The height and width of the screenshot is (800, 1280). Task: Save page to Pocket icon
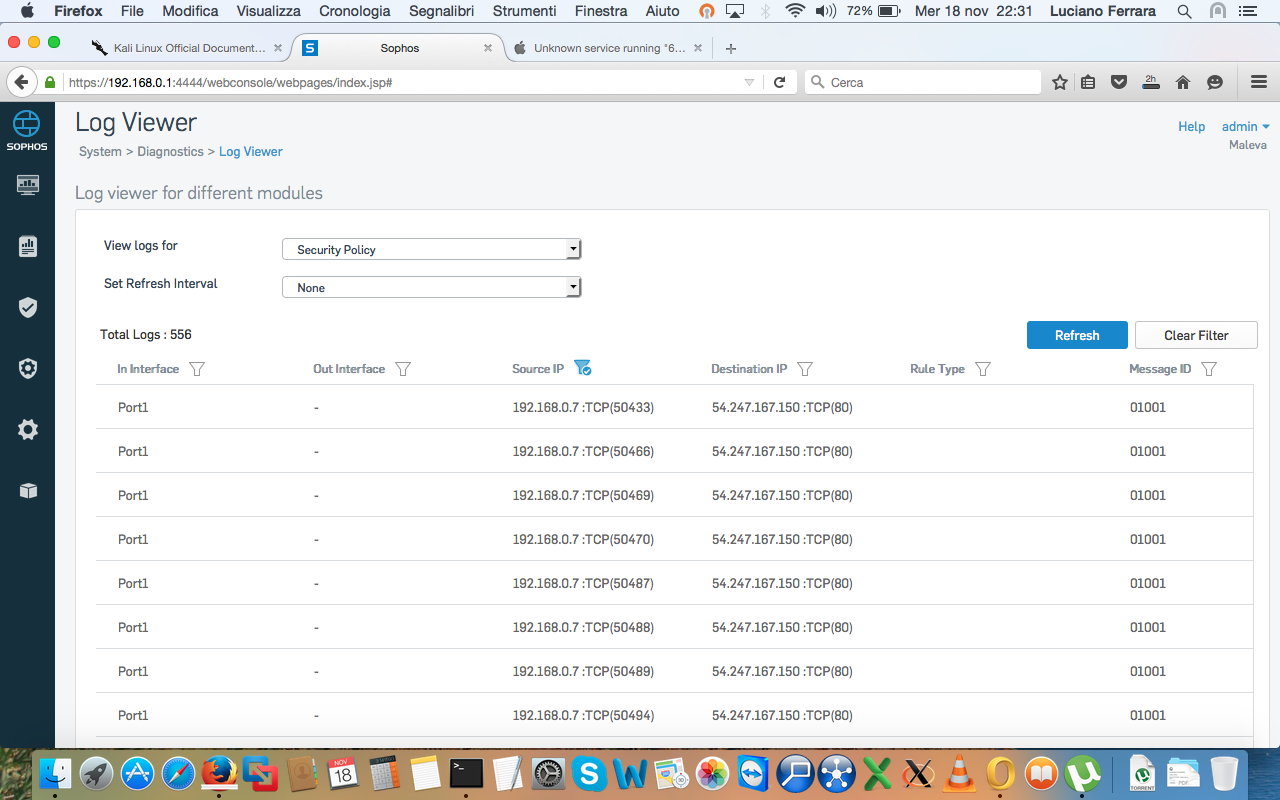(x=1120, y=82)
